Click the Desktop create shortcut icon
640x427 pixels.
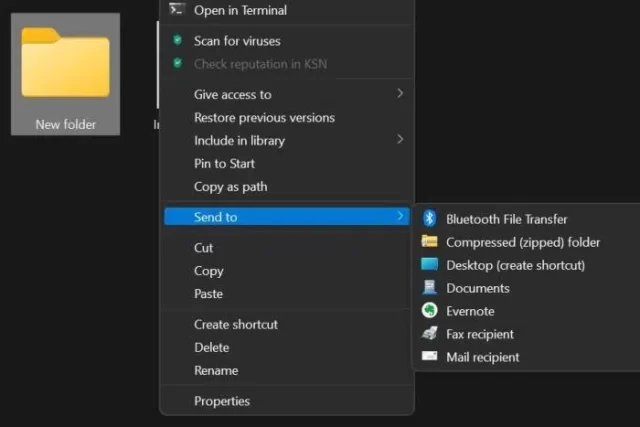tap(429, 264)
